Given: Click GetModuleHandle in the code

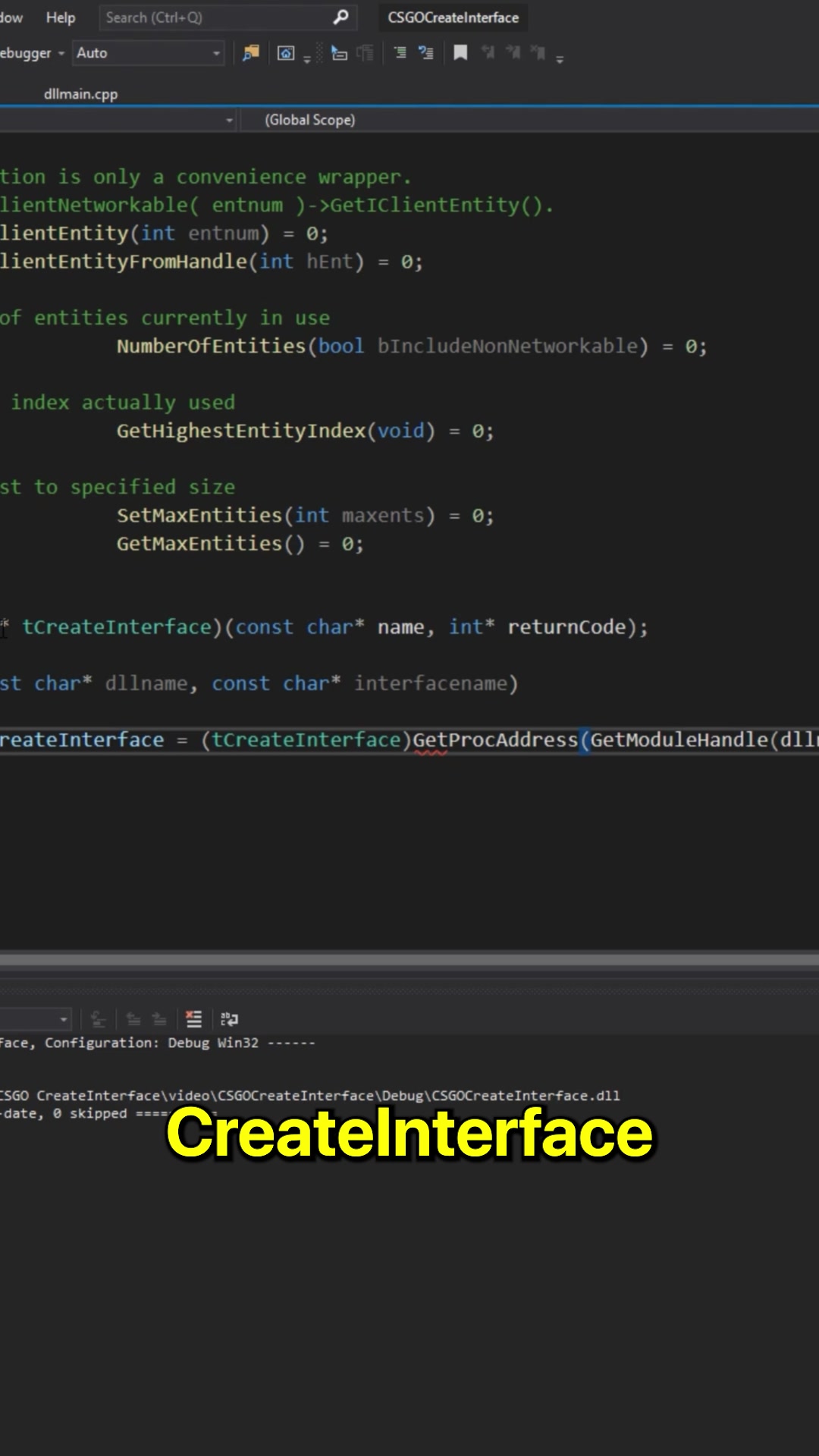Looking at the screenshot, I should coord(679,739).
